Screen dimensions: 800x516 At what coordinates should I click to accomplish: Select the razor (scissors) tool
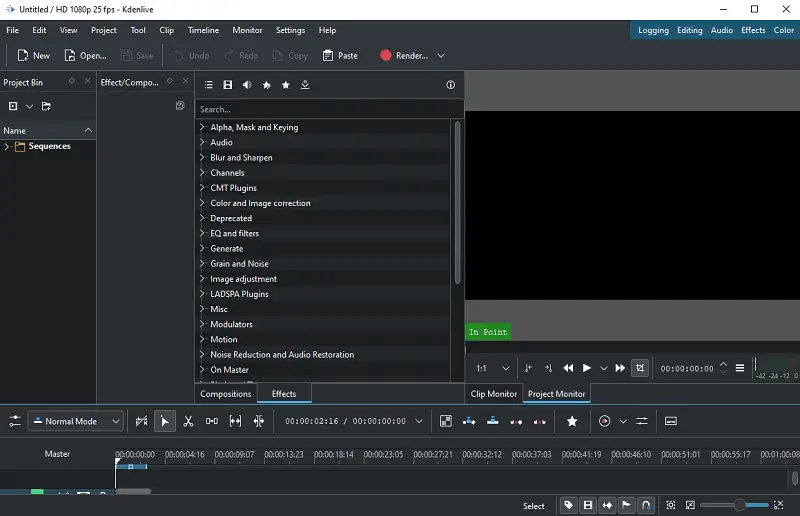188,421
